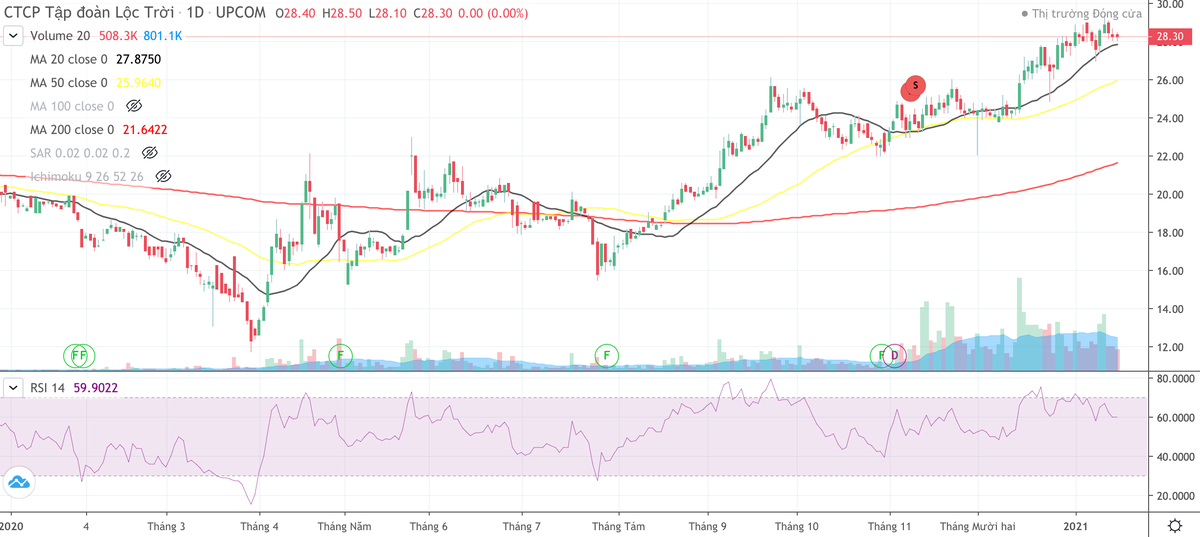Show the hidden MA 100 indicator
The height and width of the screenshot is (537, 1200).
point(135,106)
